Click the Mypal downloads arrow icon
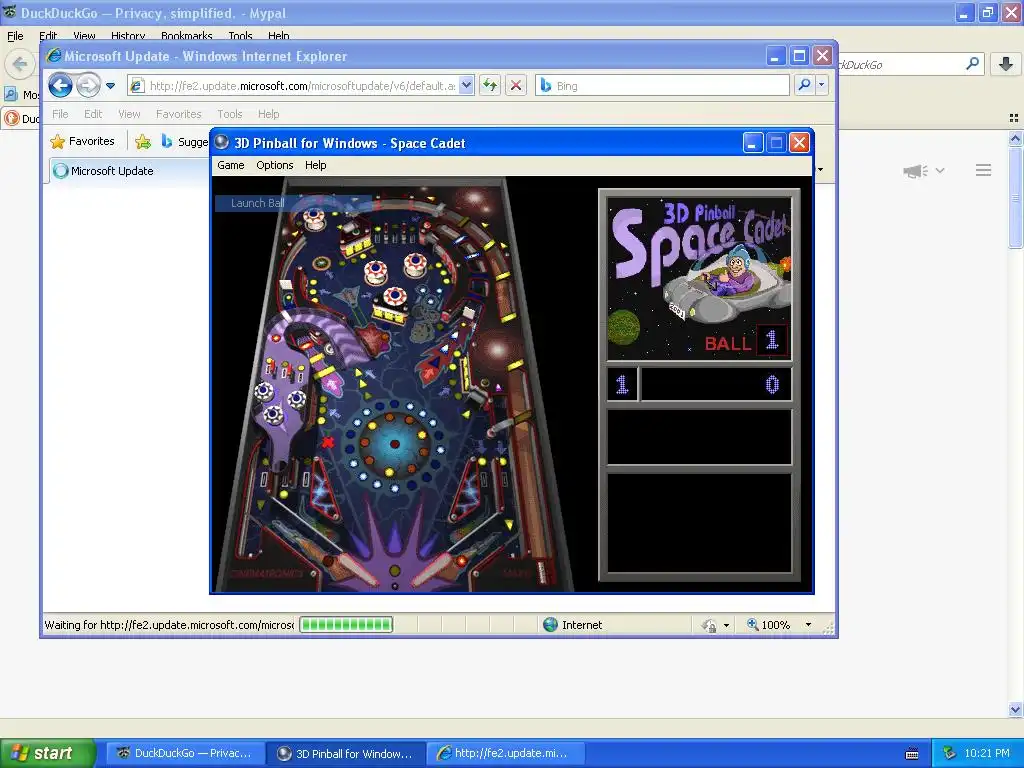The height and width of the screenshot is (768, 1024). tap(1006, 64)
